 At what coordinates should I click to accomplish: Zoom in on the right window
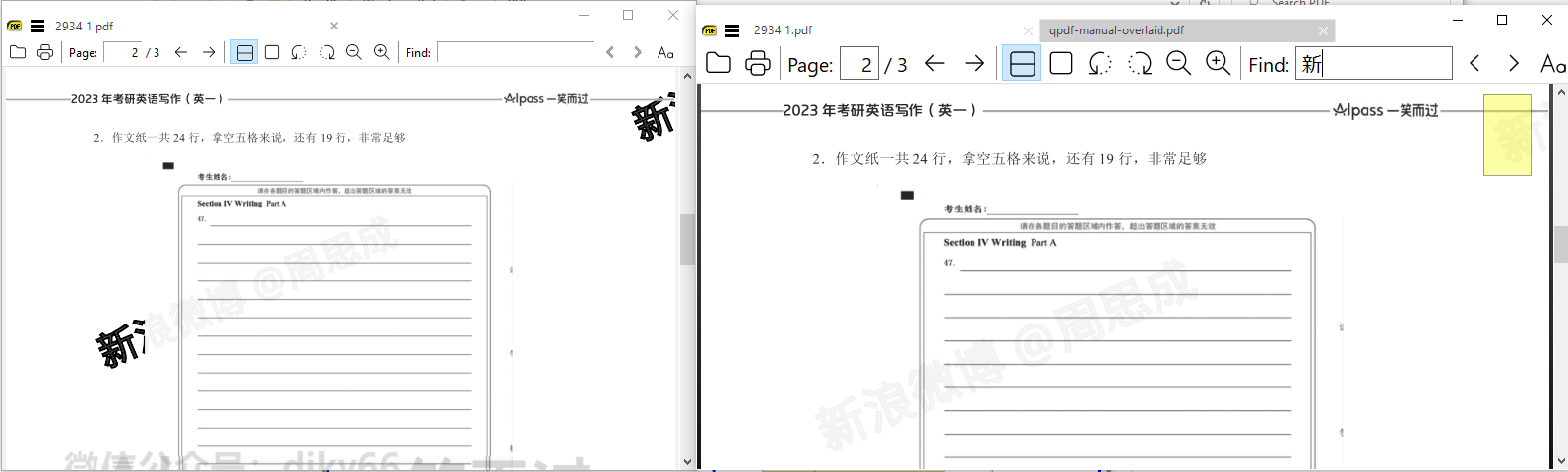(1219, 64)
